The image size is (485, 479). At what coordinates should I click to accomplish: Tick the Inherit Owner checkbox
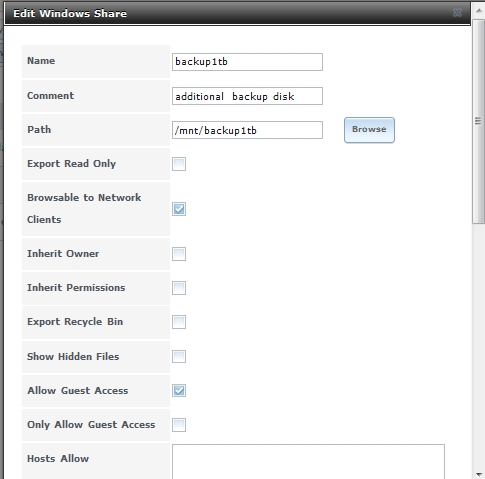point(179,254)
